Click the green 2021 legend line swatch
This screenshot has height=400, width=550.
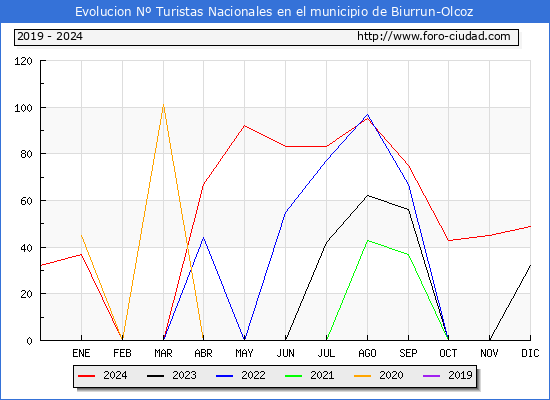[x=293, y=376]
